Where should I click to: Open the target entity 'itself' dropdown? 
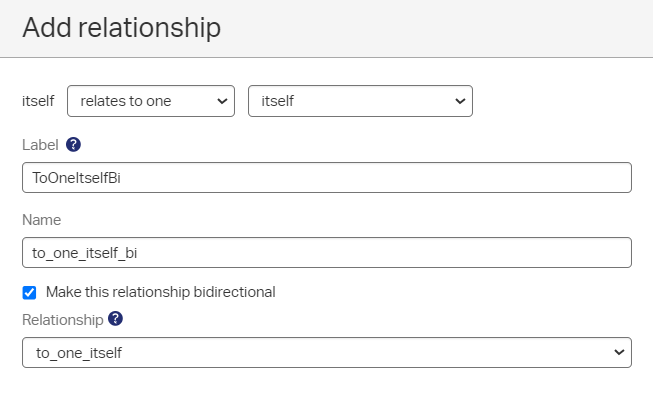359,101
